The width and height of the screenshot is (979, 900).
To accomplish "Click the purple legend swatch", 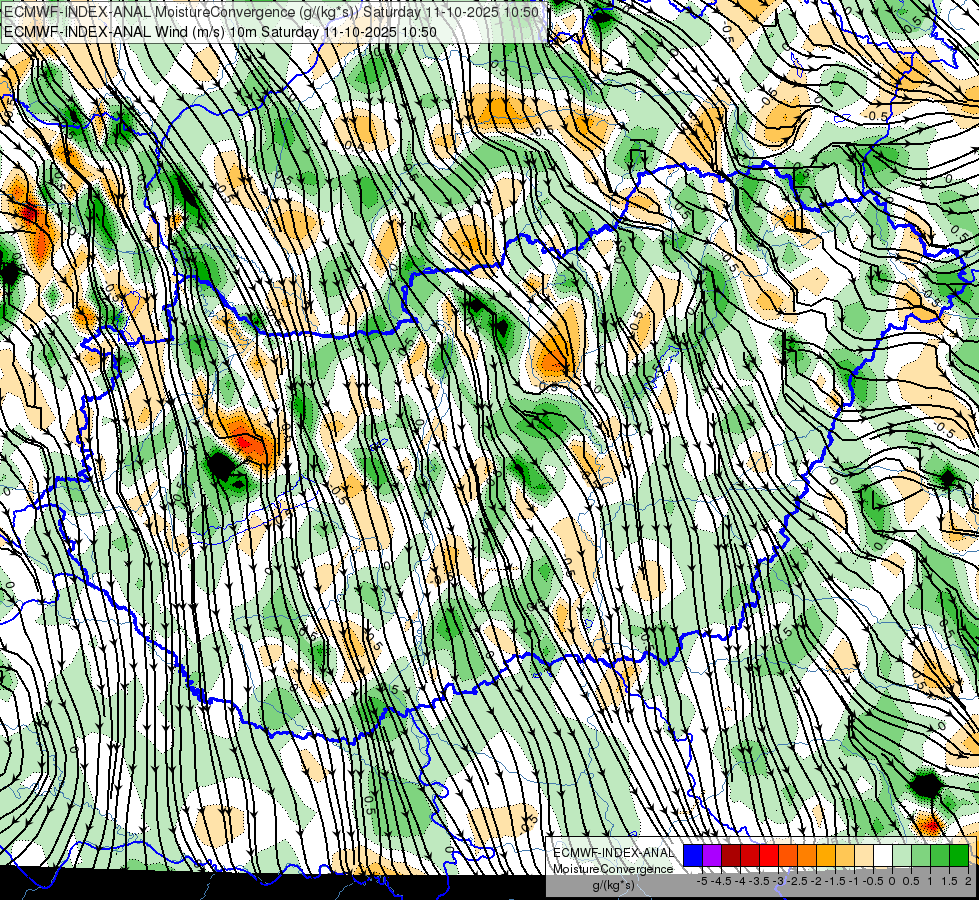I will click(712, 855).
